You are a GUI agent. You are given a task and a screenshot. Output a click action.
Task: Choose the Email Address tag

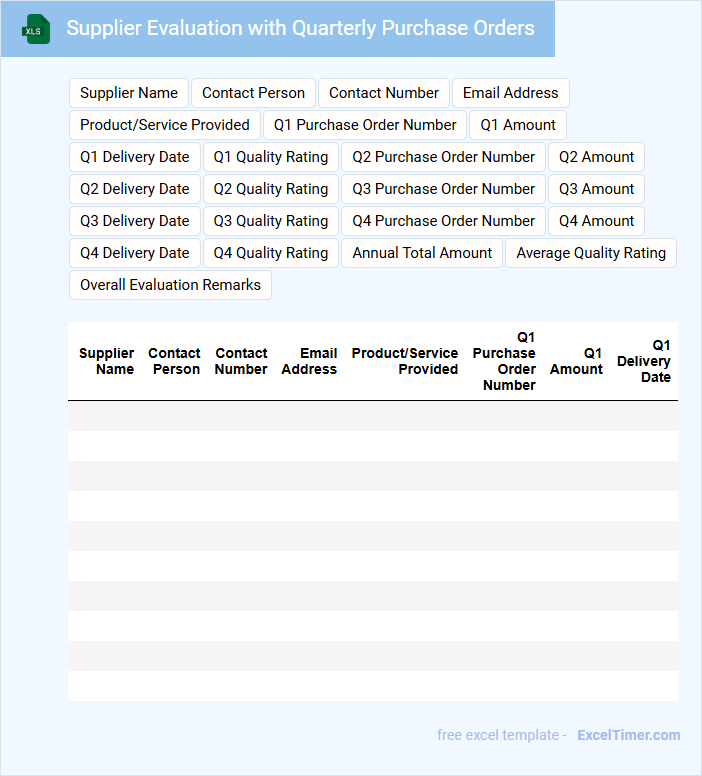point(510,93)
